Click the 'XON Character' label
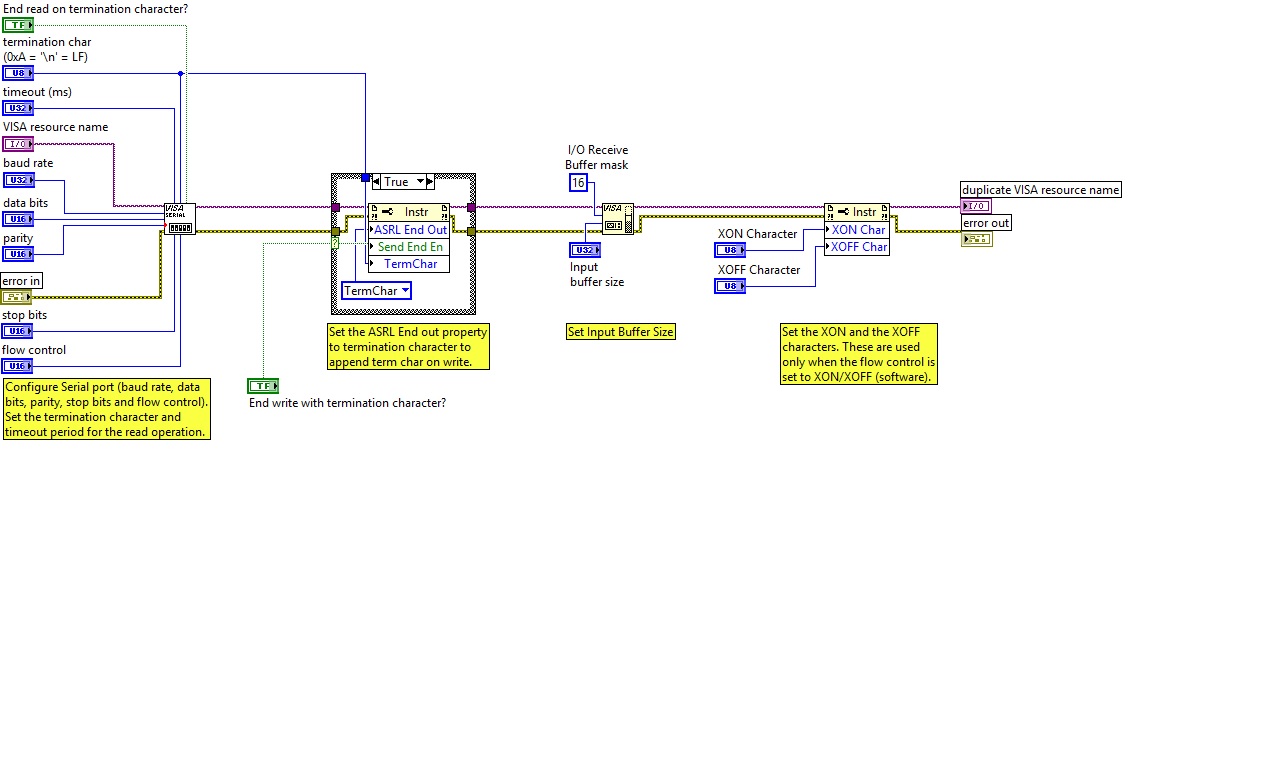Viewport: 1280px width, 774px height. (x=757, y=234)
